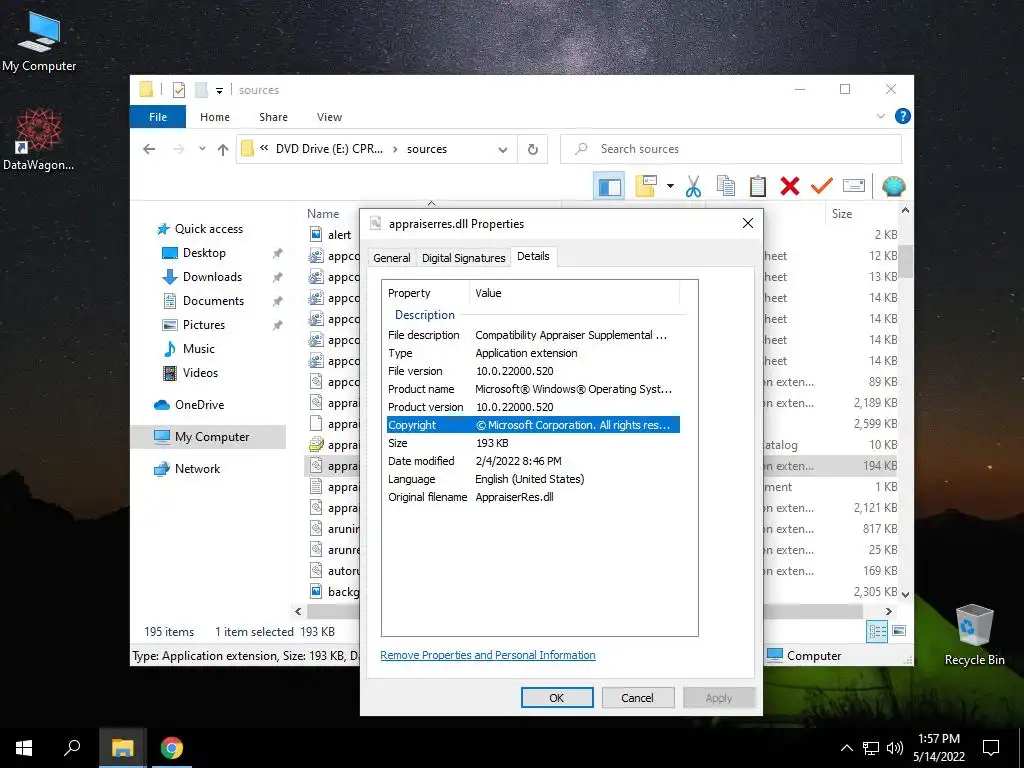Image resolution: width=1024 pixels, height=768 pixels.
Task: Switch to details view layout icon
Action: [877, 631]
